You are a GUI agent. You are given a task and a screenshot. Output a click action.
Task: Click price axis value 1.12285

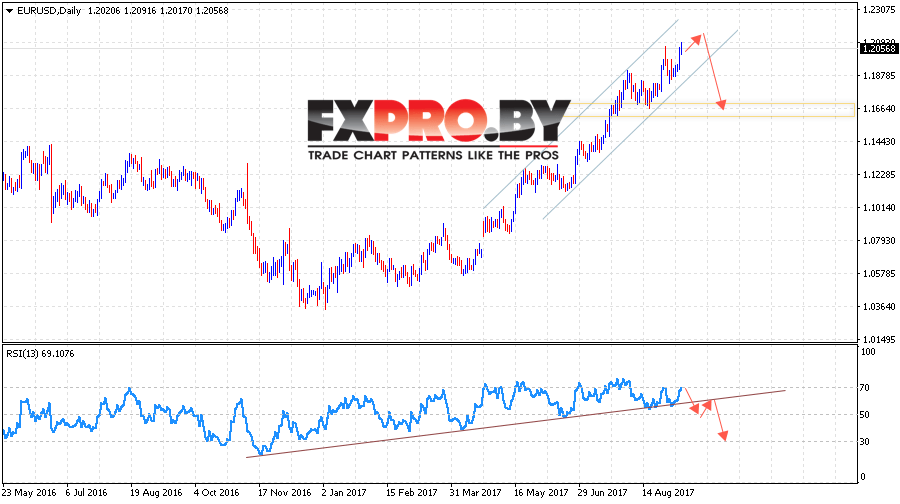[x=879, y=175]
